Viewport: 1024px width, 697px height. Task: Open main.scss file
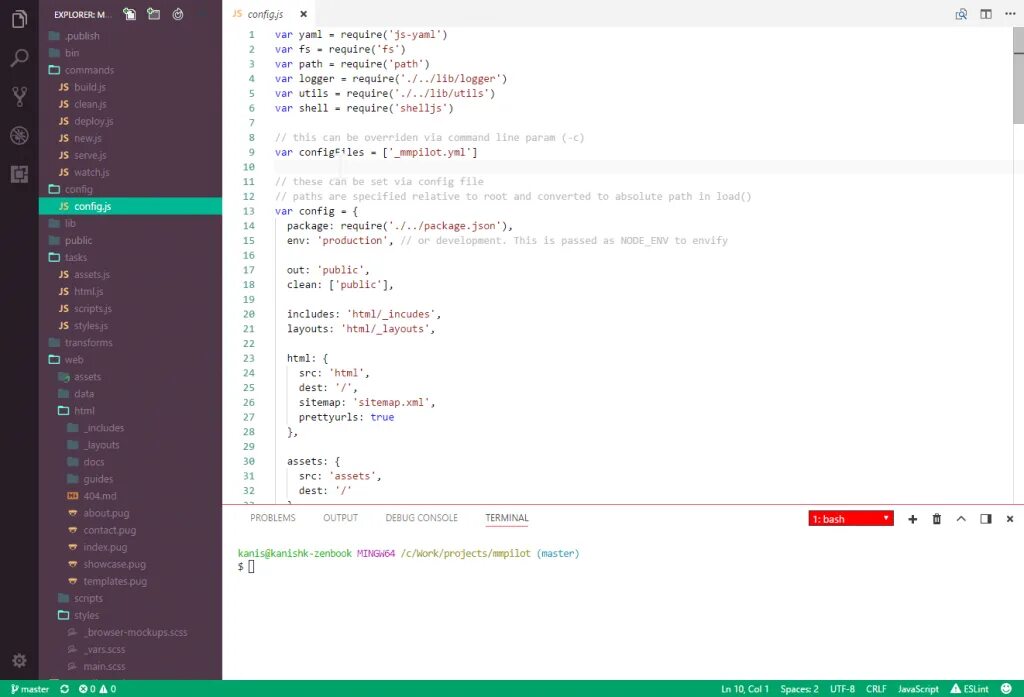(x=130, y=666)
